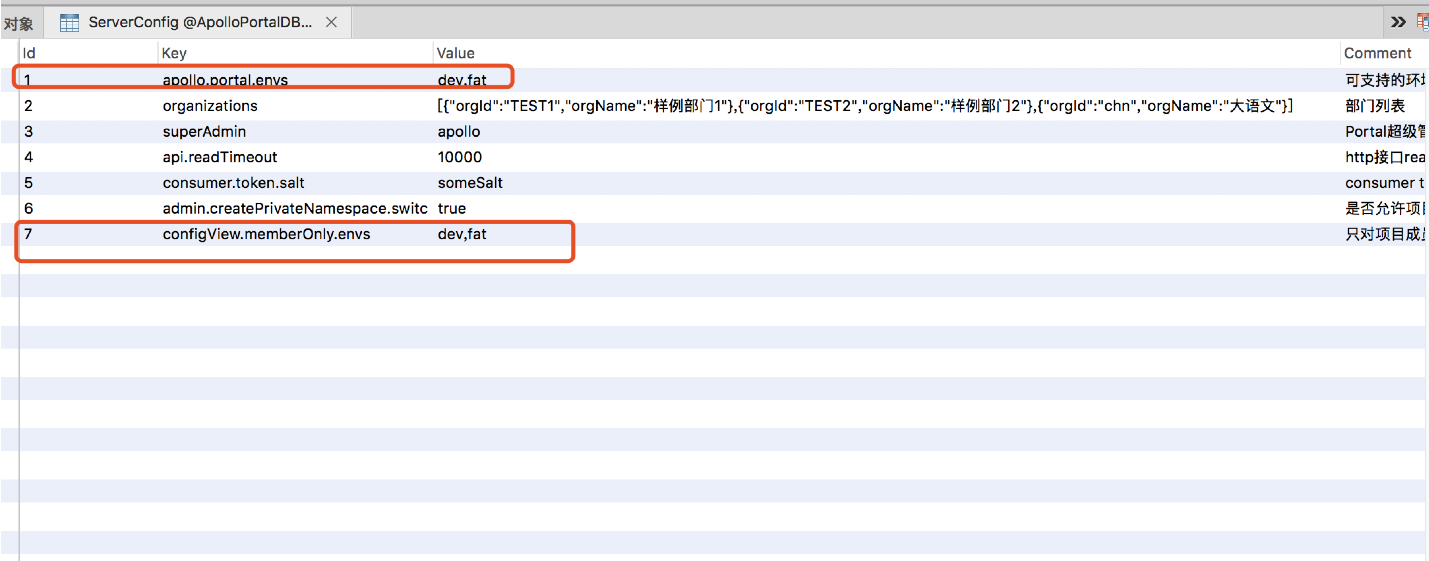
Task: Click the value cell containing 10000
Action: click(886, 157)
